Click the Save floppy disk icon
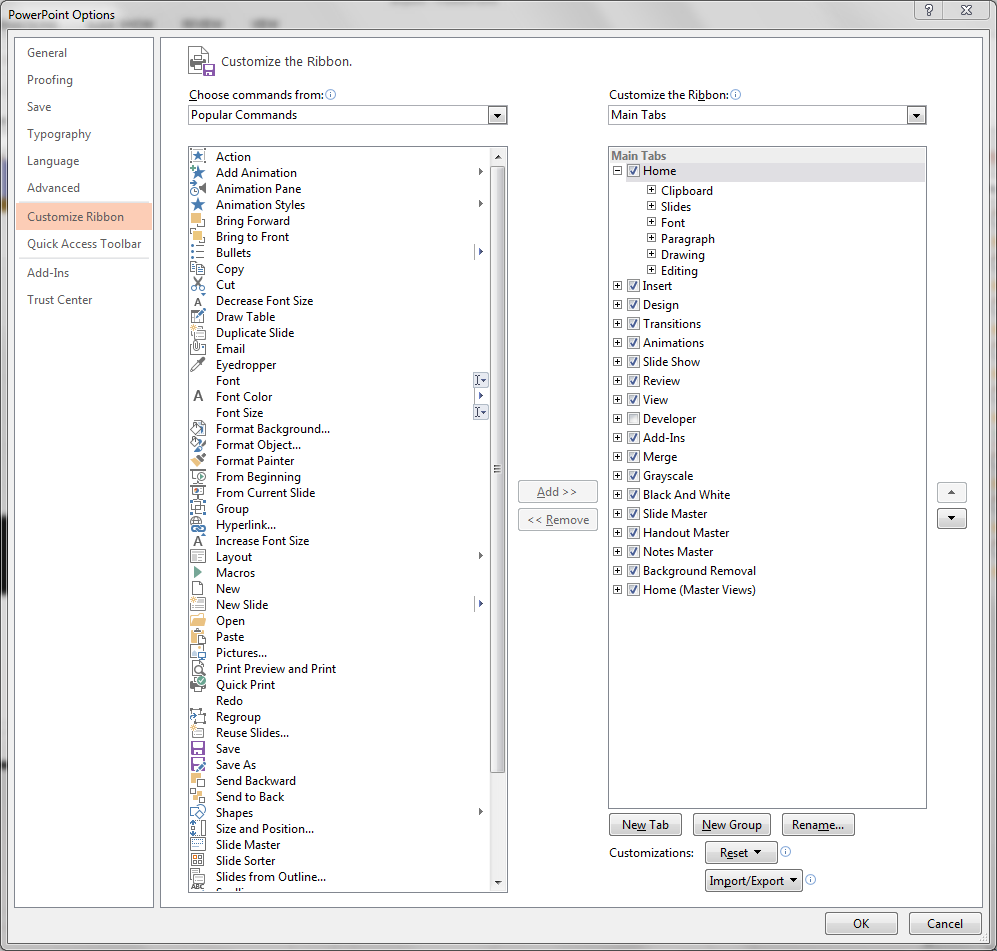Screen dimensions: 997x951 pyautogui.click(x=198, y=748)
